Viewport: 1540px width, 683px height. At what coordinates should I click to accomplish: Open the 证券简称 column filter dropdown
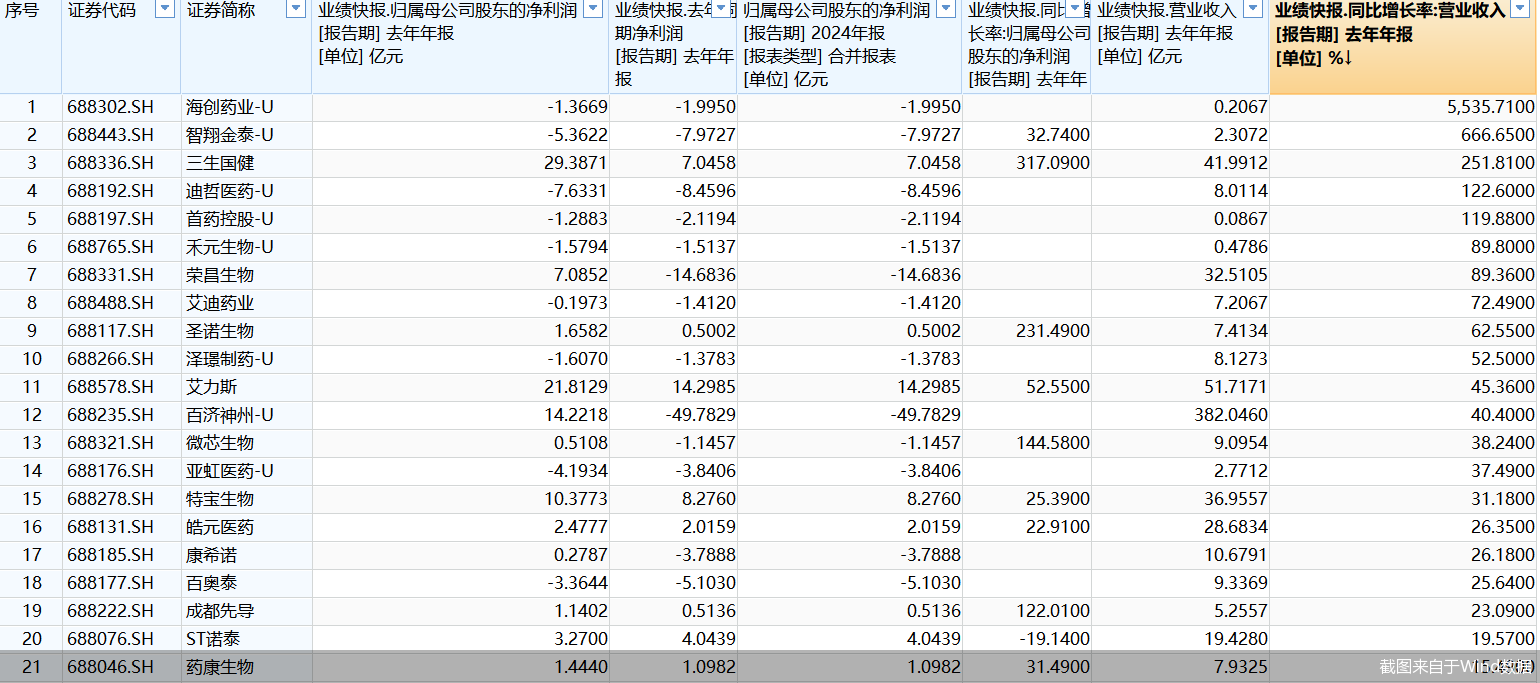pyautogui.click(x=296, y=10)
